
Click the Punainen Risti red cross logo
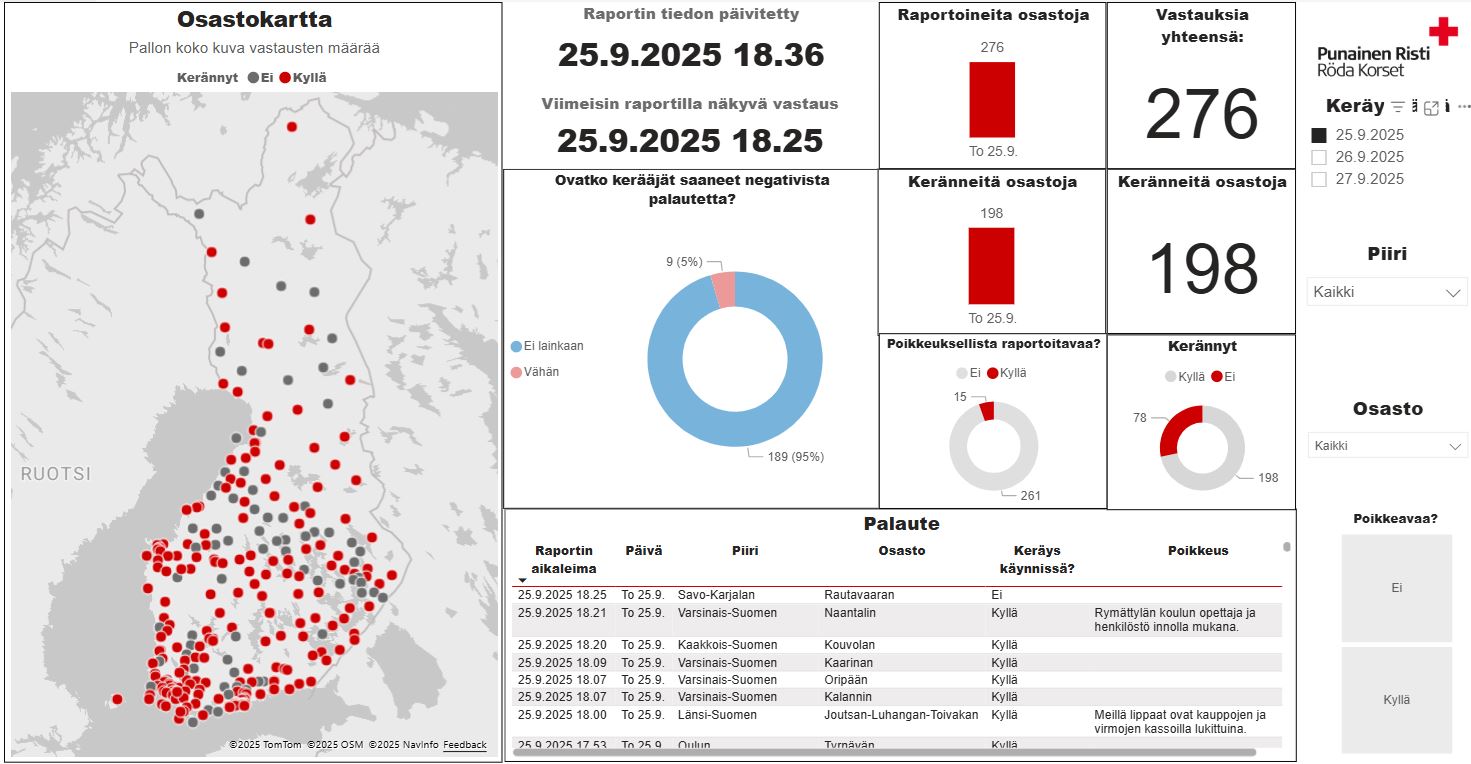point(1442,32)
